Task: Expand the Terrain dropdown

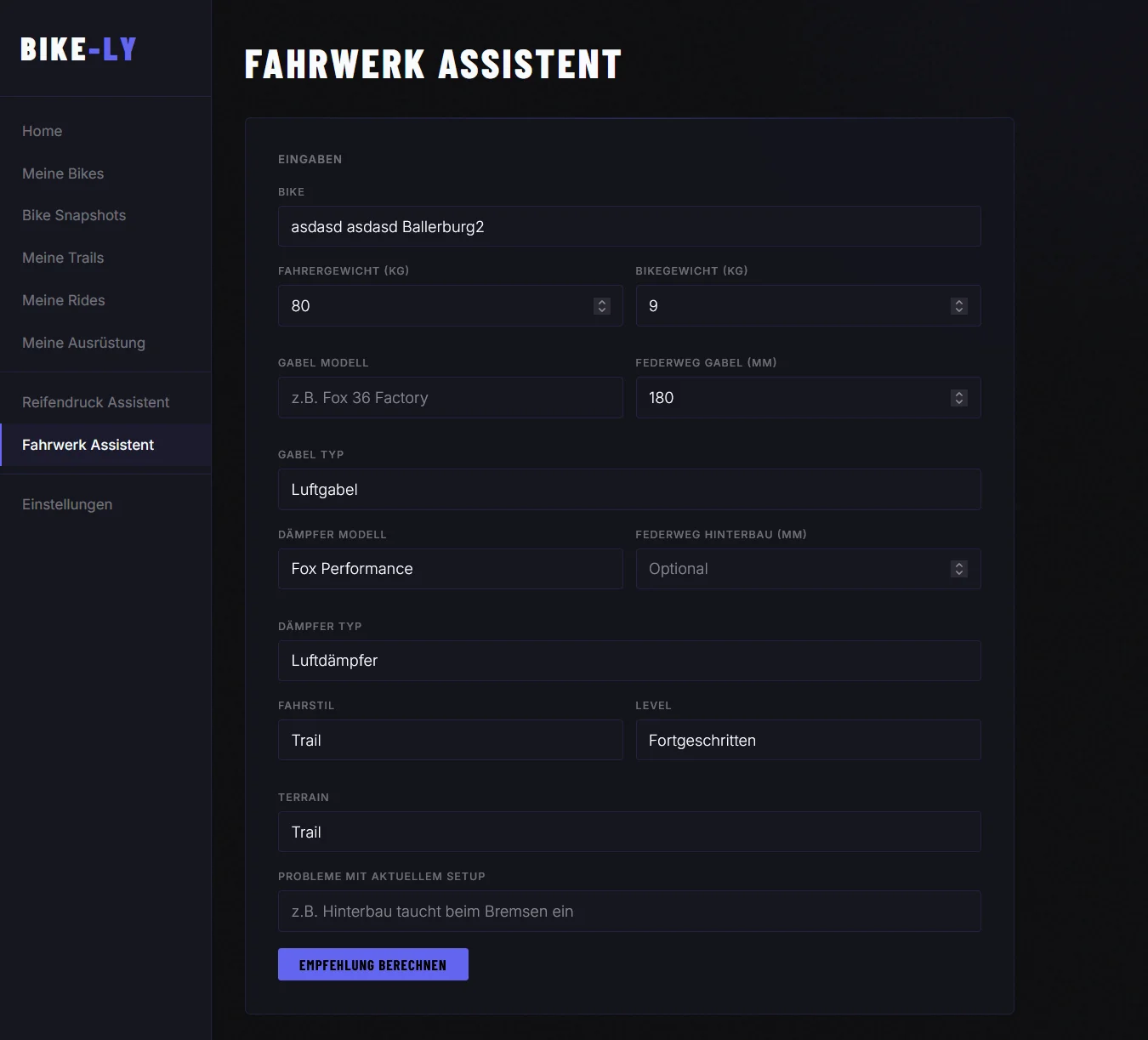Action: pyautogui.click(x=629, y=833)
